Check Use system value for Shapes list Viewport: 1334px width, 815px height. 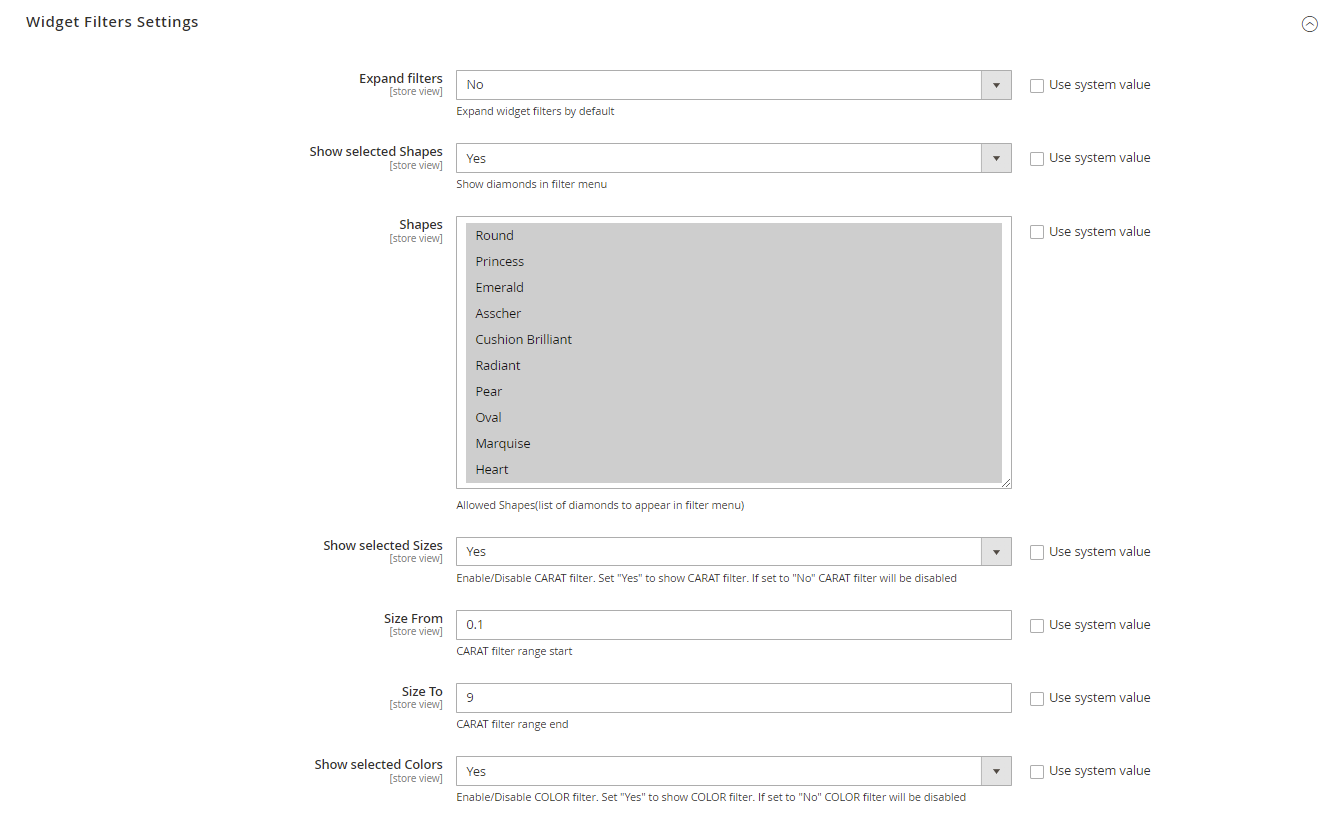[1037, 232]
